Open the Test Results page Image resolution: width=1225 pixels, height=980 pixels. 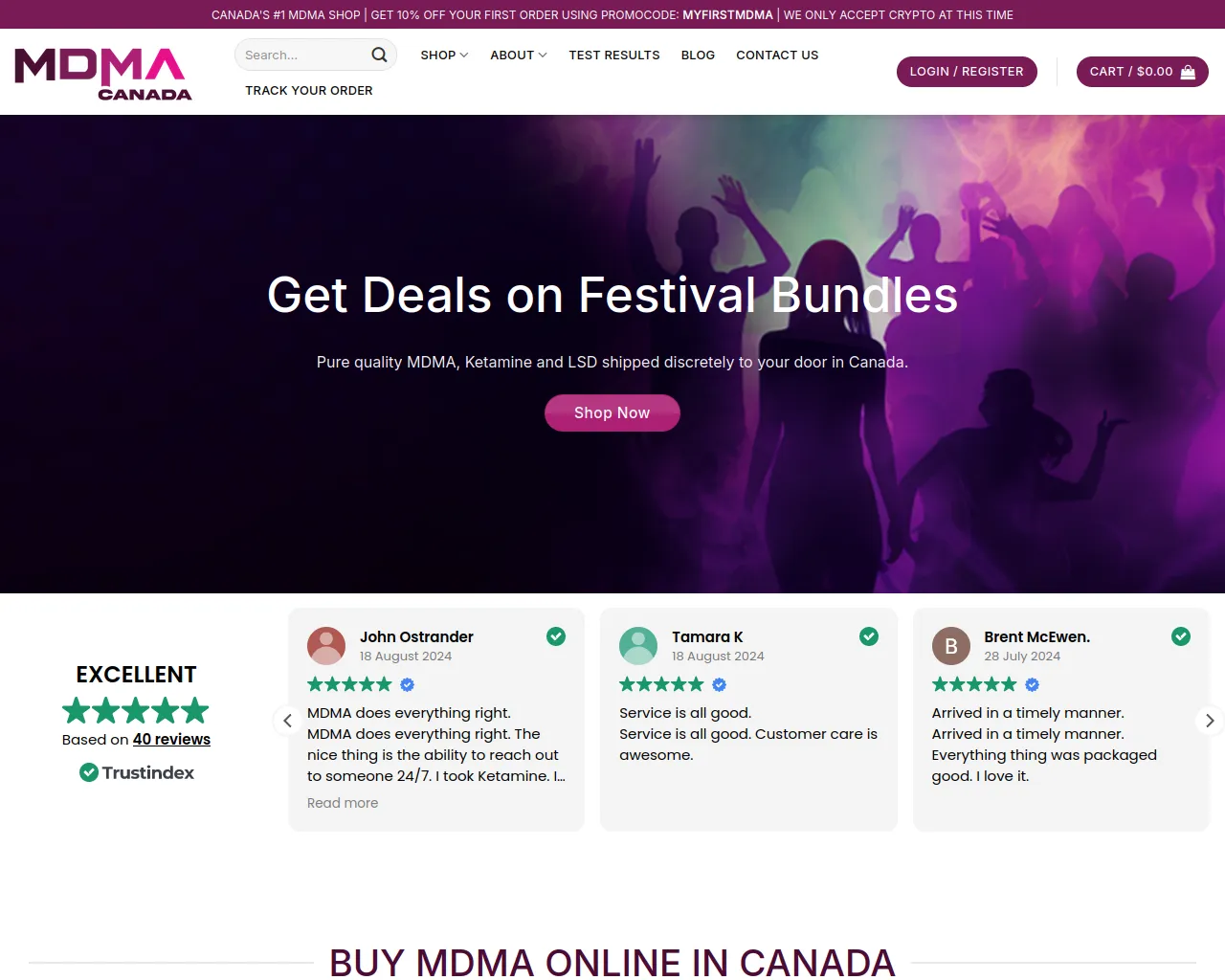tap(614, 55)
